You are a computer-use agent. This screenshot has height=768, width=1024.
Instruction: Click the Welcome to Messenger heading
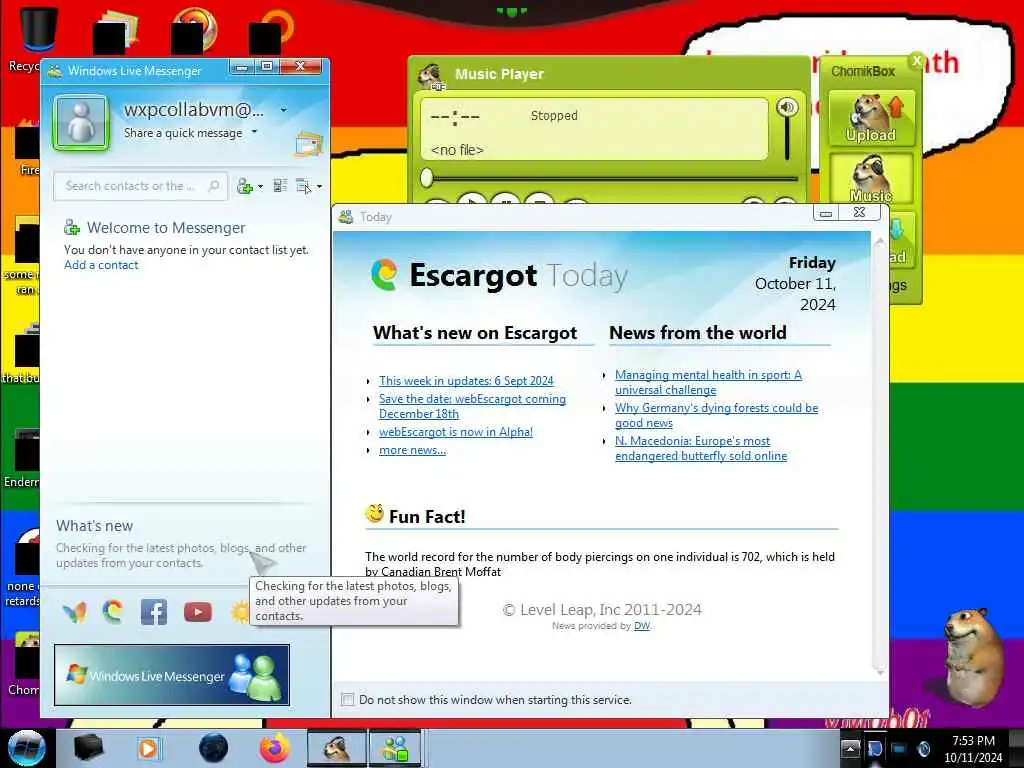click(166, 227)
